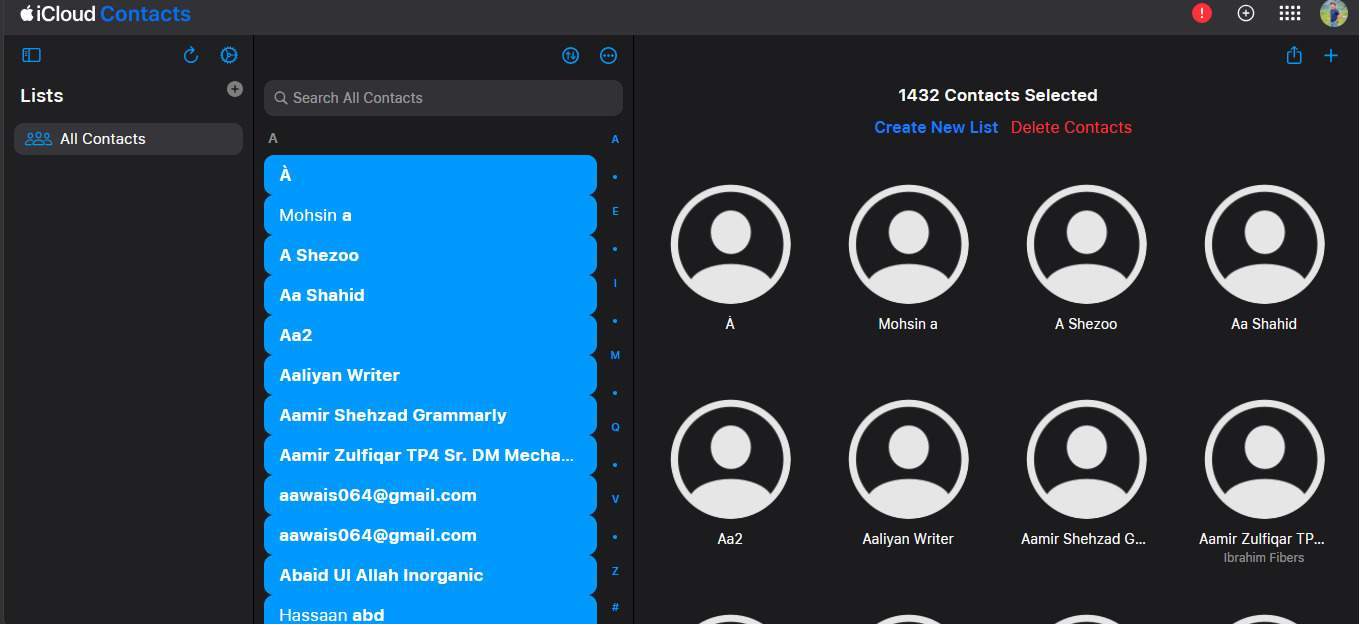This screenshot has width=1359, height=624.
Task: Jump to letter I in index
Action: coord(615,283)
